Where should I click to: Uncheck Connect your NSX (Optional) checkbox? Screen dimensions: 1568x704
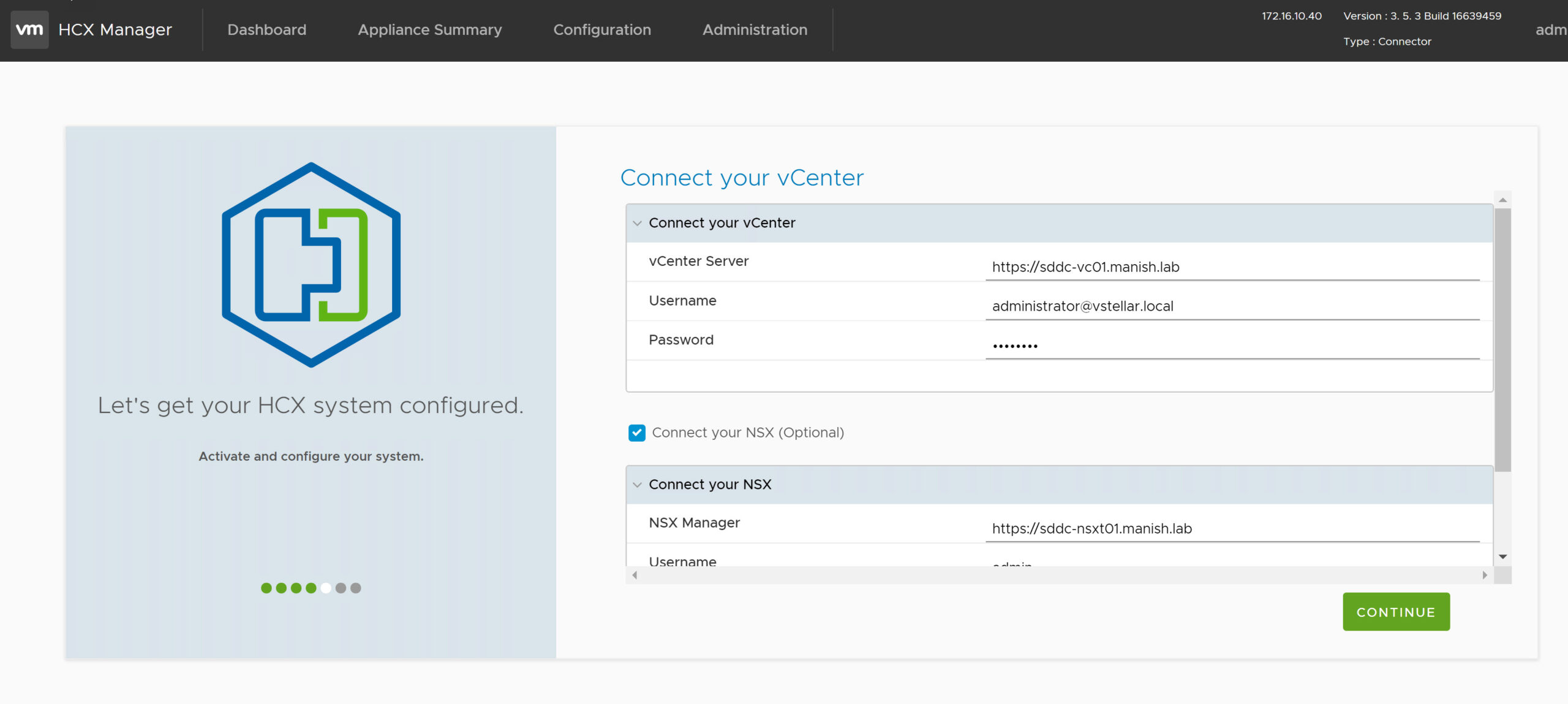point(637,433)
